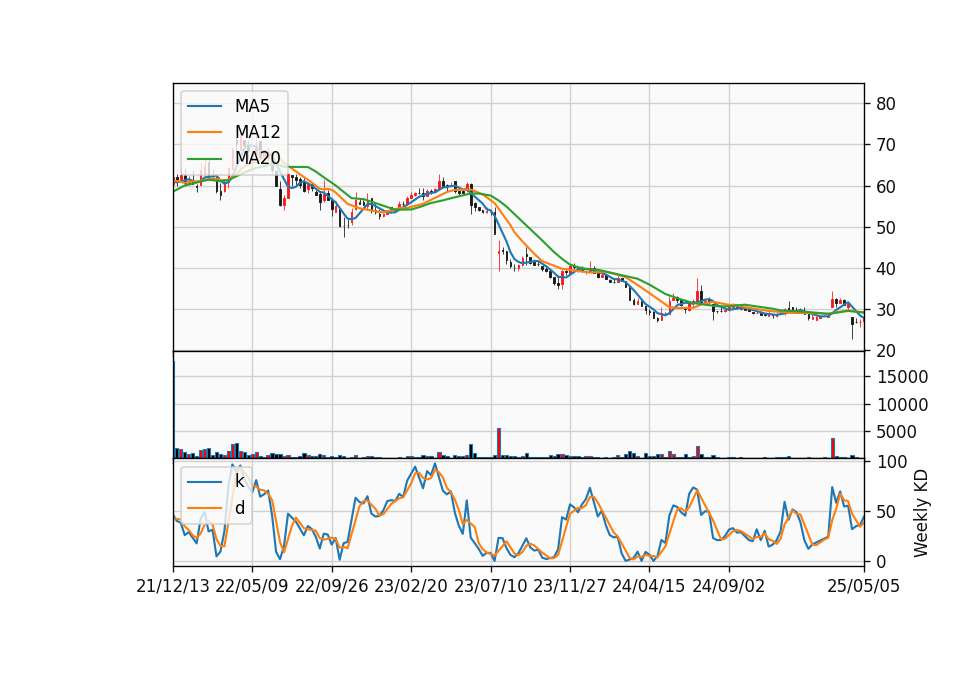Screen dimensions: 960x690
Task: Click the price axis value 20
Action: (886, 351)
